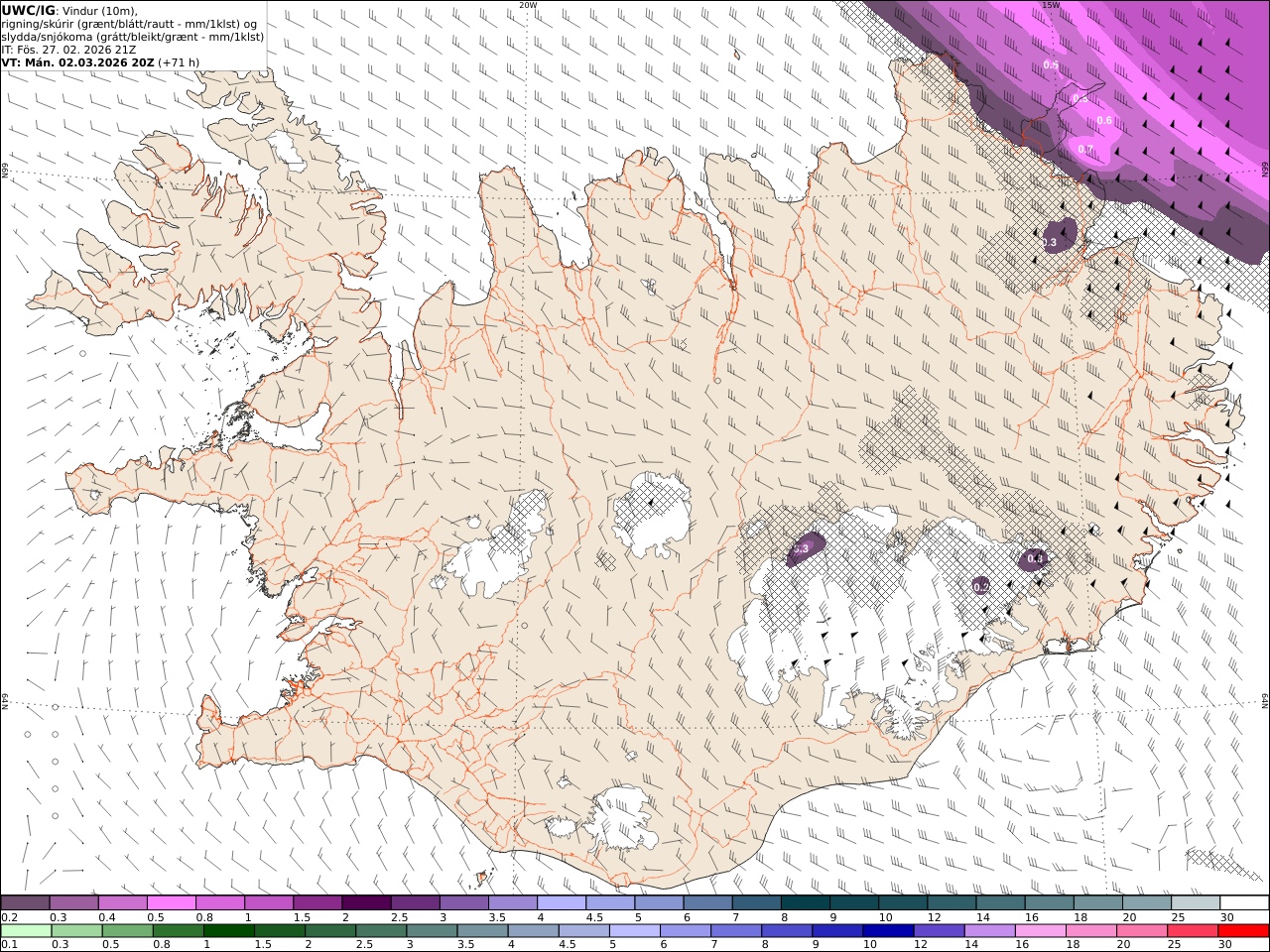Click the '4.5' label under lower legend row
The height and width of the screenshot is (952, 1270).
point(568,945)
